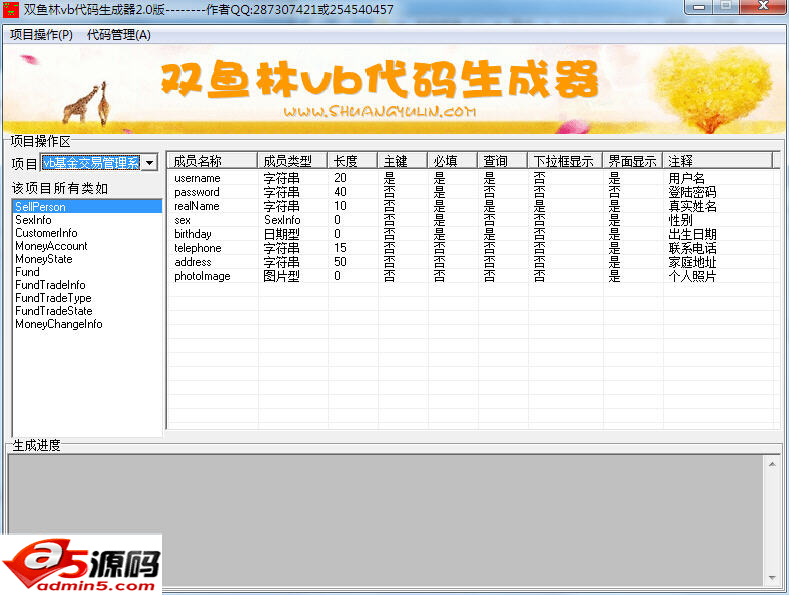Select FundTradeState in the class list
The width and height of the screenshot is (789, 595).
coord(87,311)
